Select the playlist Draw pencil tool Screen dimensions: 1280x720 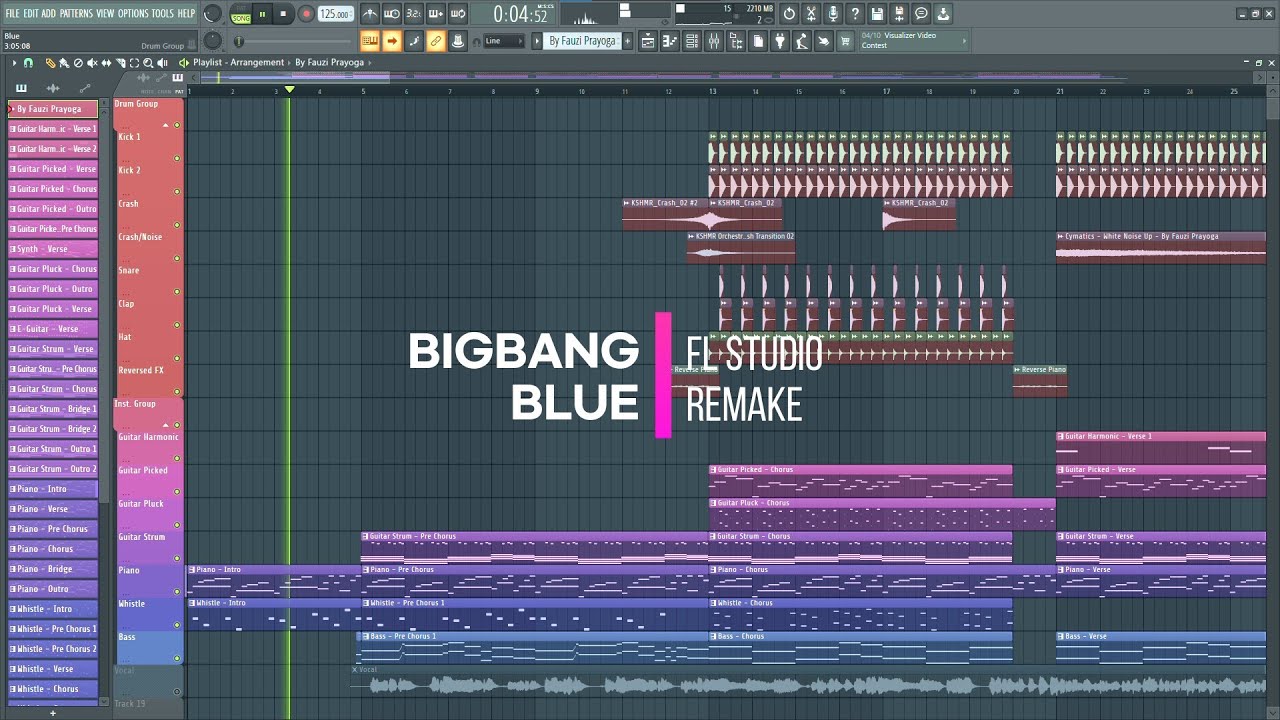point(50,62)
